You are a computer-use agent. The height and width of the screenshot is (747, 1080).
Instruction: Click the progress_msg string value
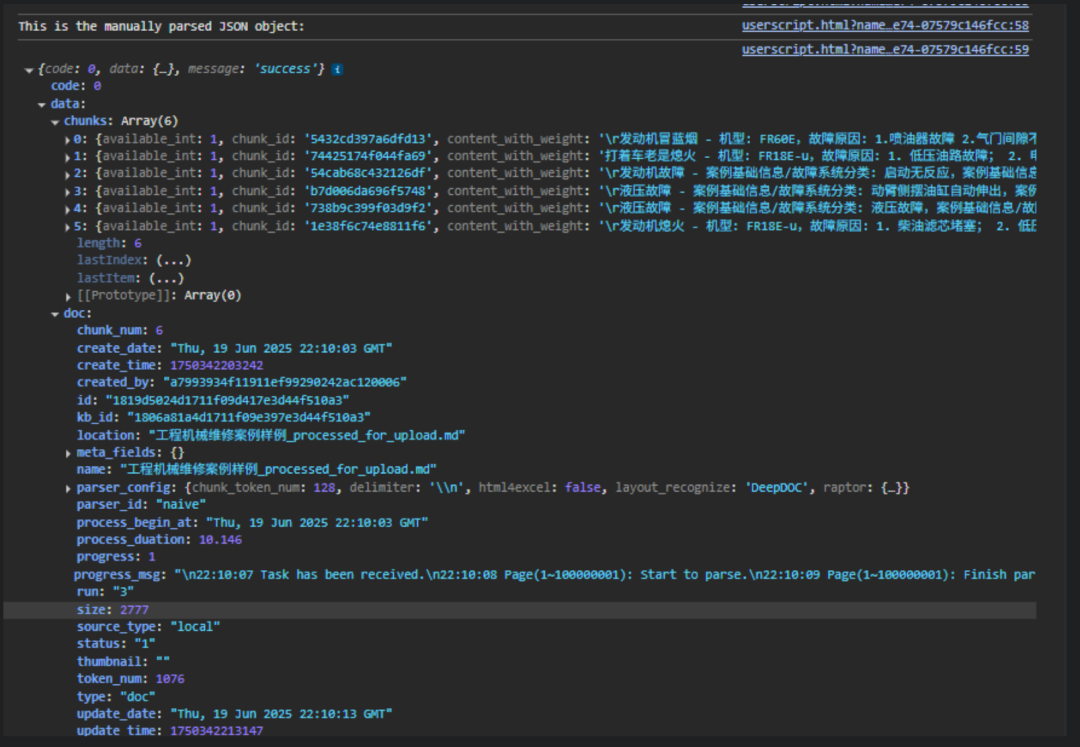pos(600,575)
